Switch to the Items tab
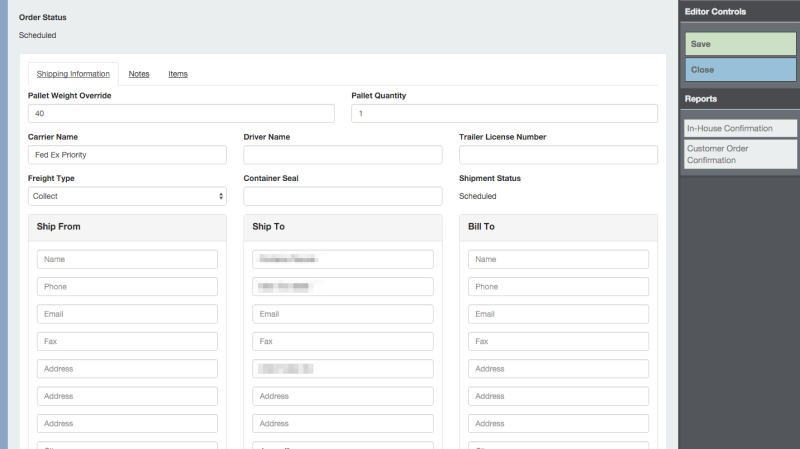The height and width of the screenshot is (449, 800). pos(177,74)
